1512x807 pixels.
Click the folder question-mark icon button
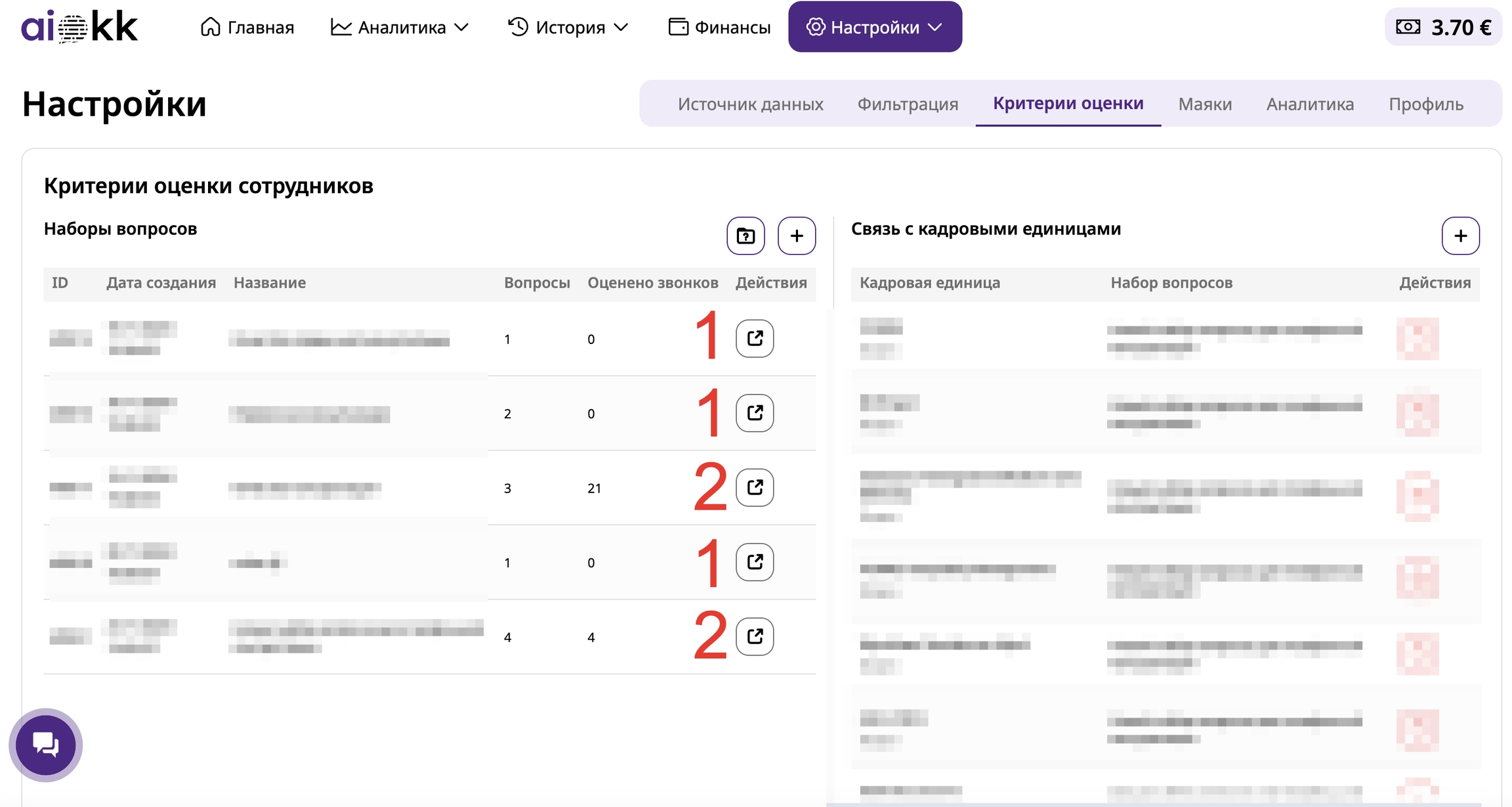coord(745,236)
